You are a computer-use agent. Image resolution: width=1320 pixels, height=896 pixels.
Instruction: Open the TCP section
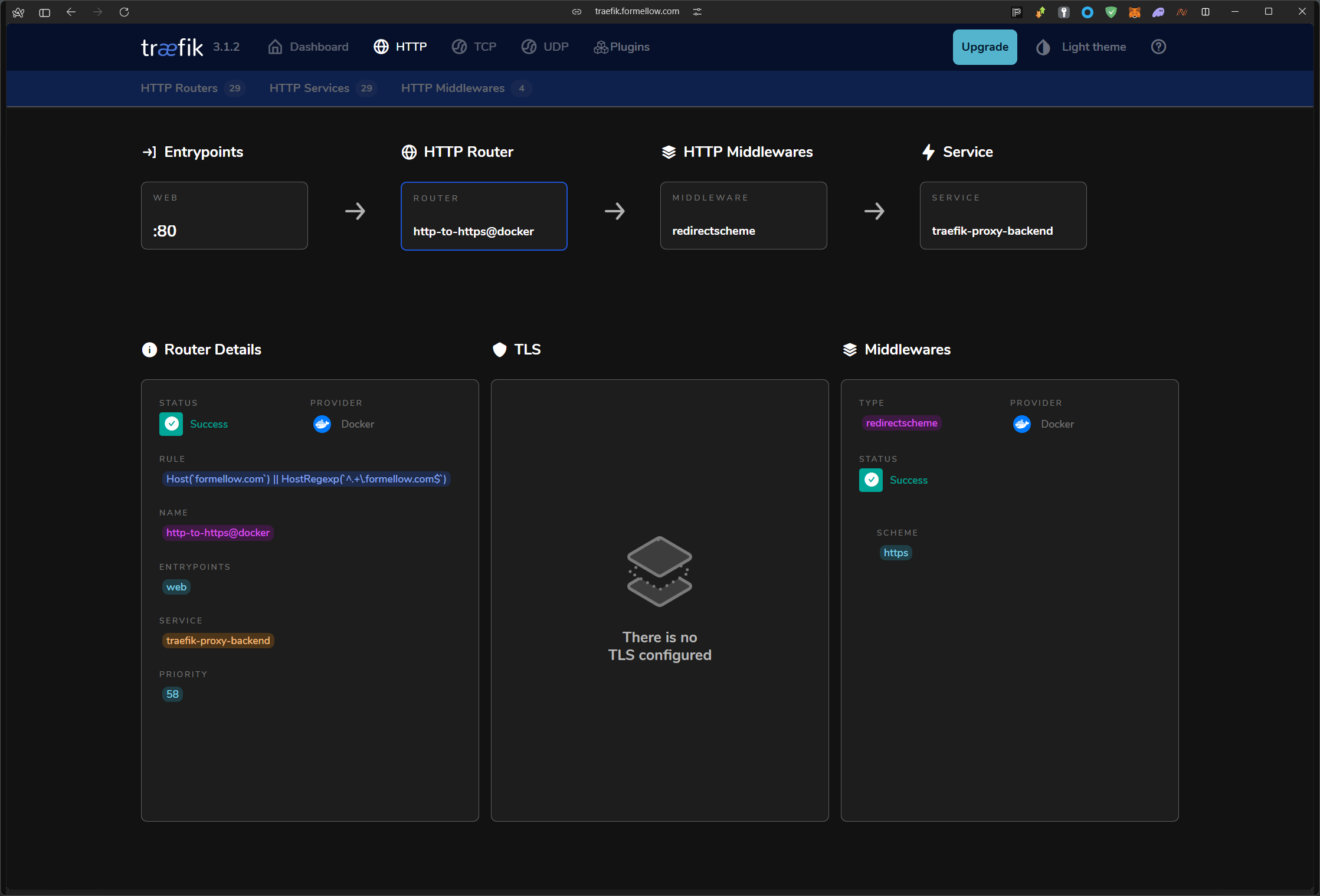[474, 47]
